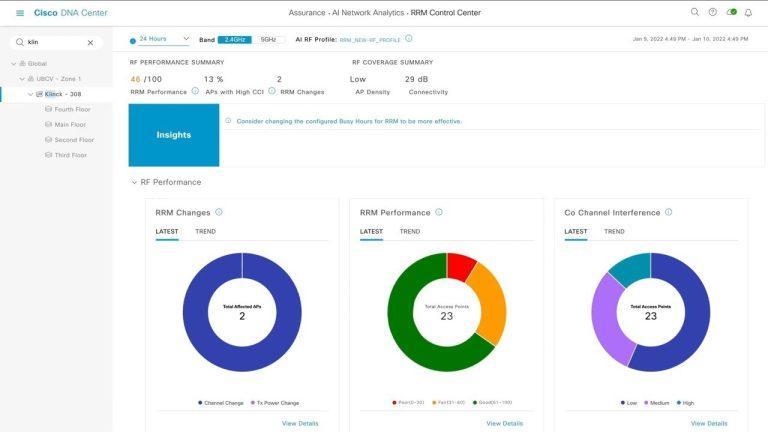Click the cloud status icon in header
Viewport: 768px width, 432px height.
click(x=731, y=12)
